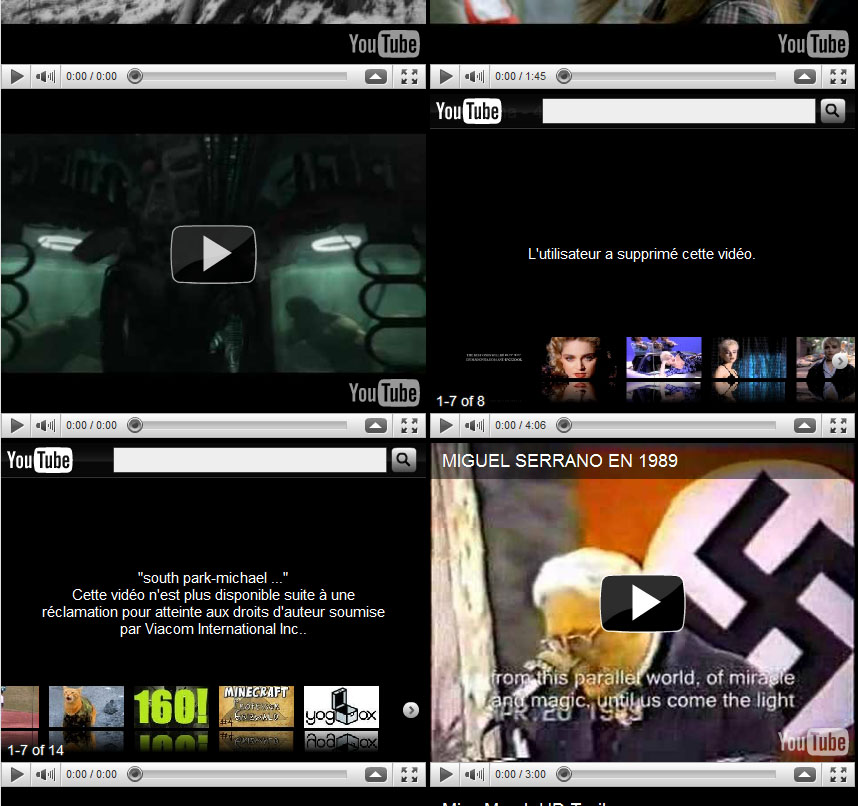Go fullscreen on MIGUEL SERRANO EN 1989 player

(x=838, y=775)
